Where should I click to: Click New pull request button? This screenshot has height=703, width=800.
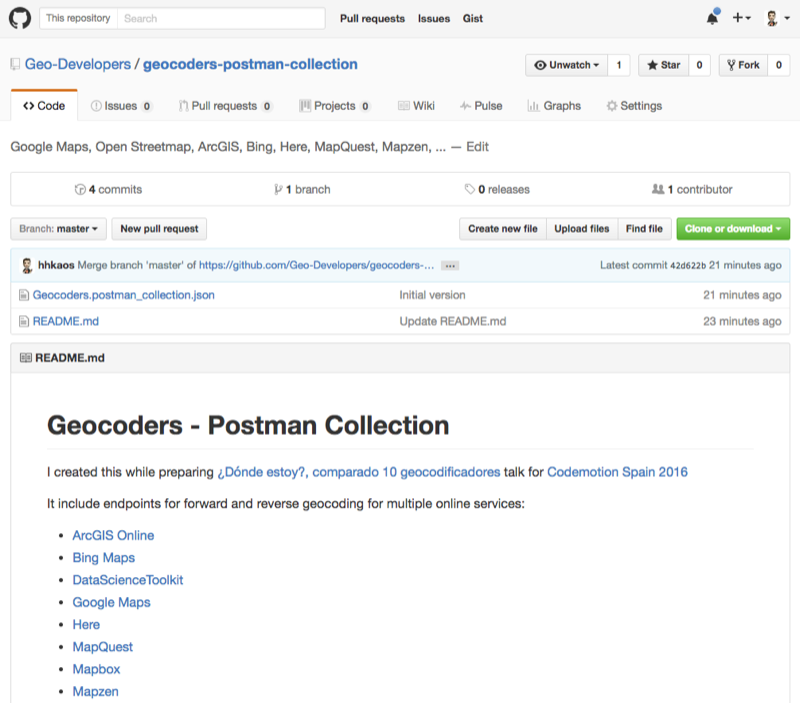pyautogui.click(x=159, y=229)
